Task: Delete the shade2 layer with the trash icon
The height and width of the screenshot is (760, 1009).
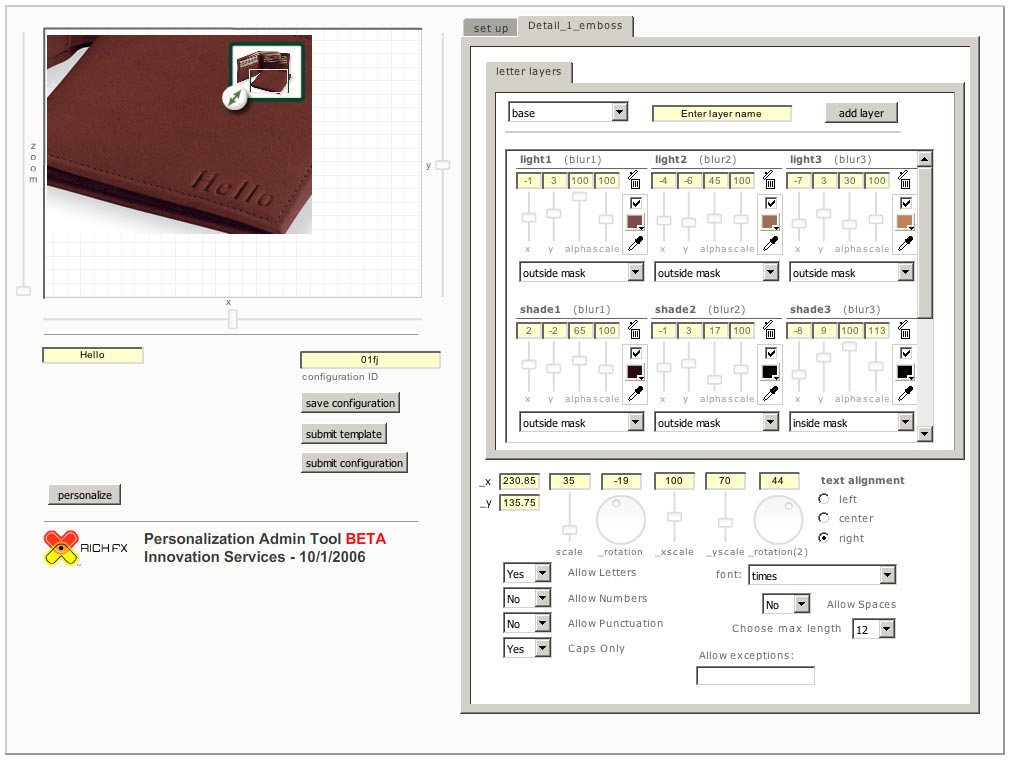Action: click(769, 329)
